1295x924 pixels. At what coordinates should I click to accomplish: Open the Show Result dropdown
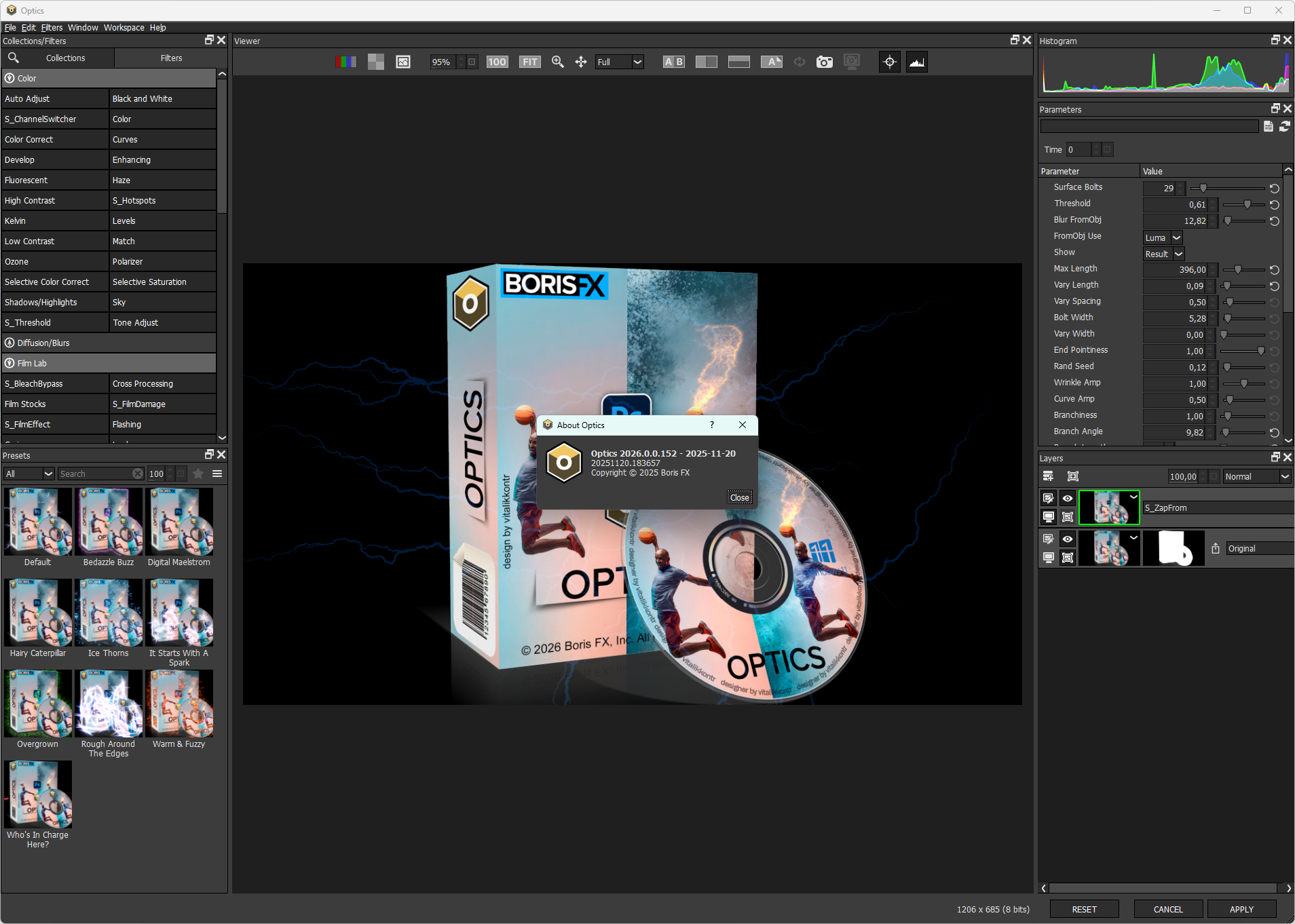pyautogui.click(x=1164, y=254)
